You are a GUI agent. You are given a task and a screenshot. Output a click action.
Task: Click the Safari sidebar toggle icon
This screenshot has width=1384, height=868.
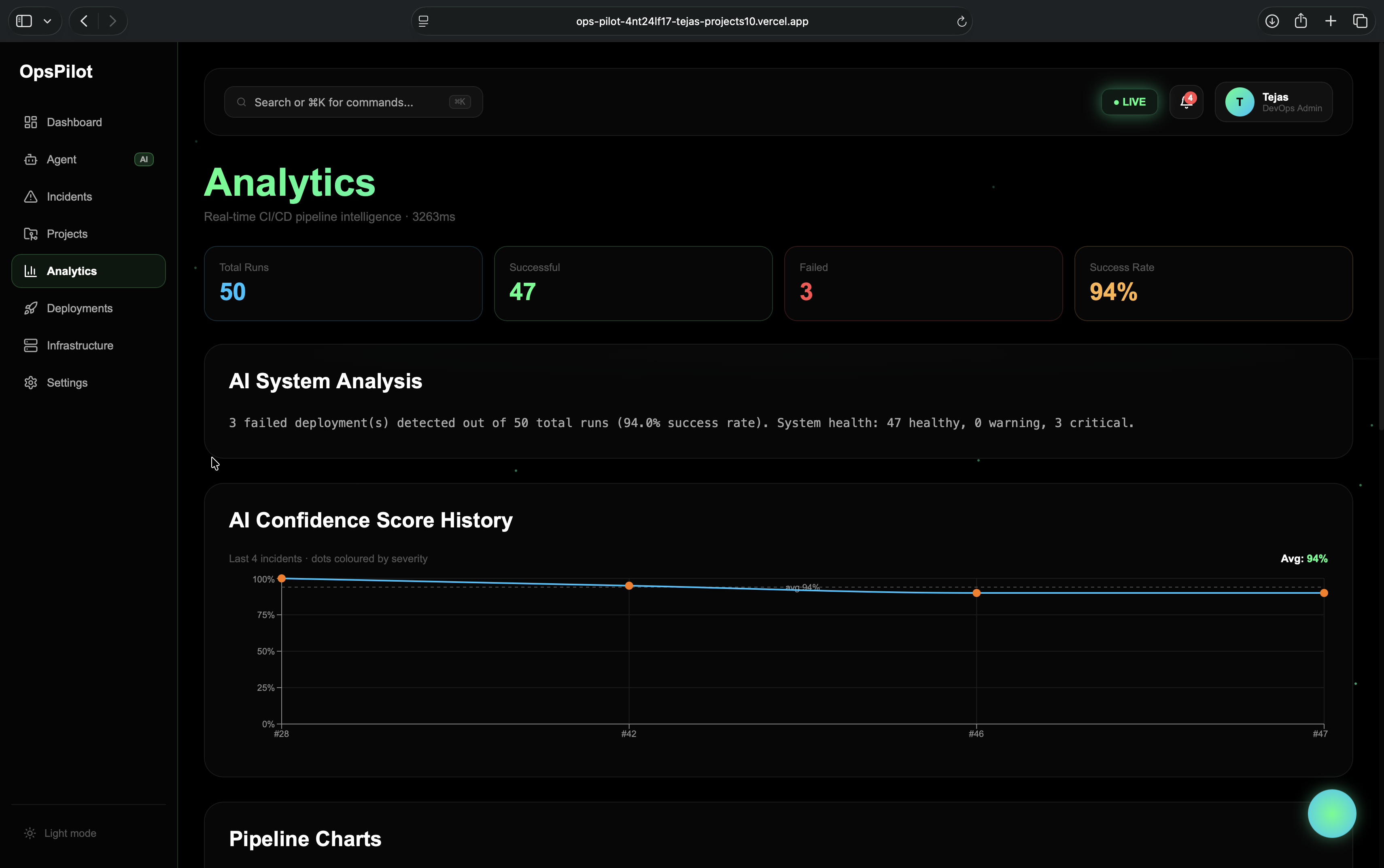point(24,21)
